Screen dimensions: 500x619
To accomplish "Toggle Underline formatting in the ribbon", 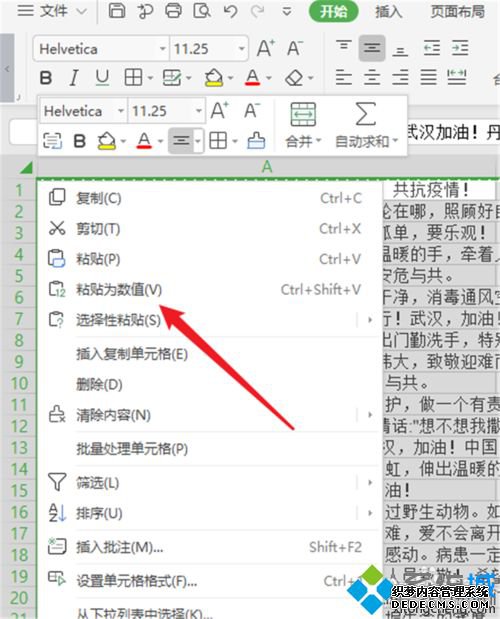I will [102, 77].
